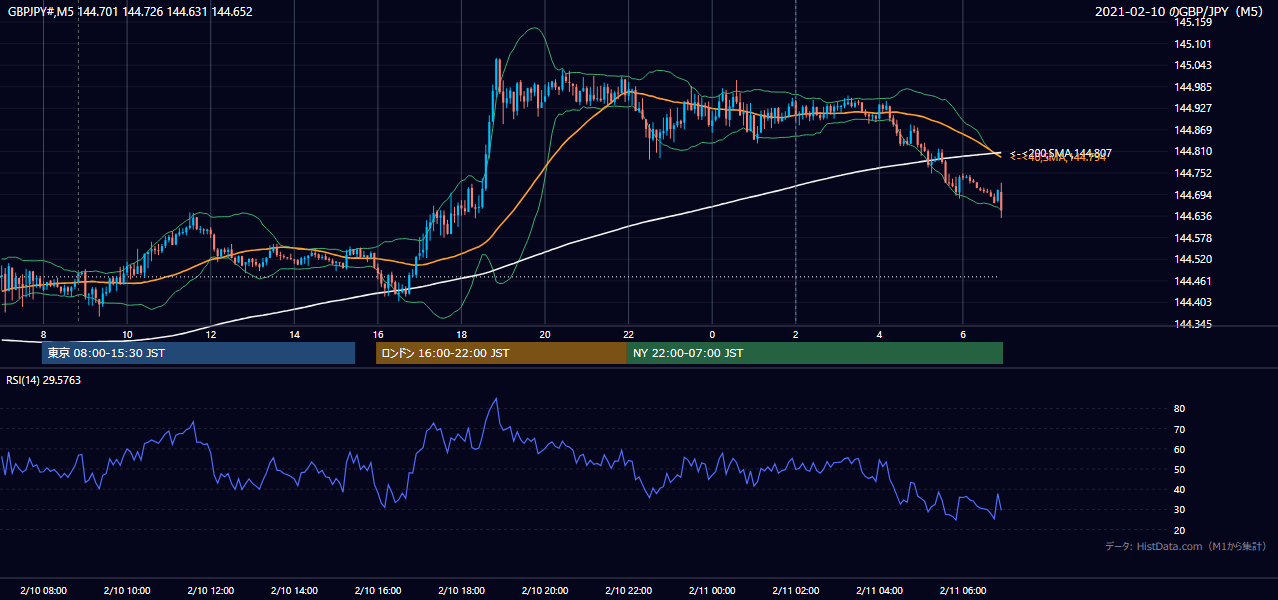Screen dimensions: 1278x600
Task: Click price axis label 144.694
Action: pos(1193,195)
